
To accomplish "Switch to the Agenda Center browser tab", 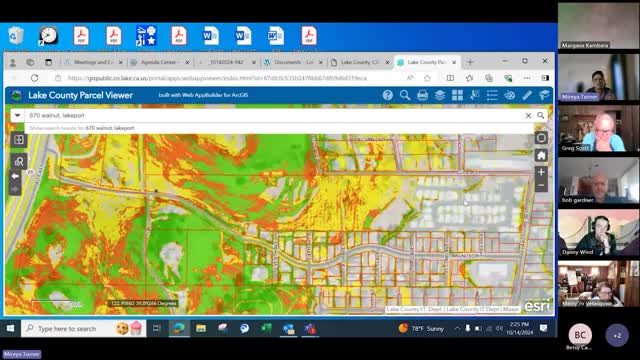I will point(159,62).
